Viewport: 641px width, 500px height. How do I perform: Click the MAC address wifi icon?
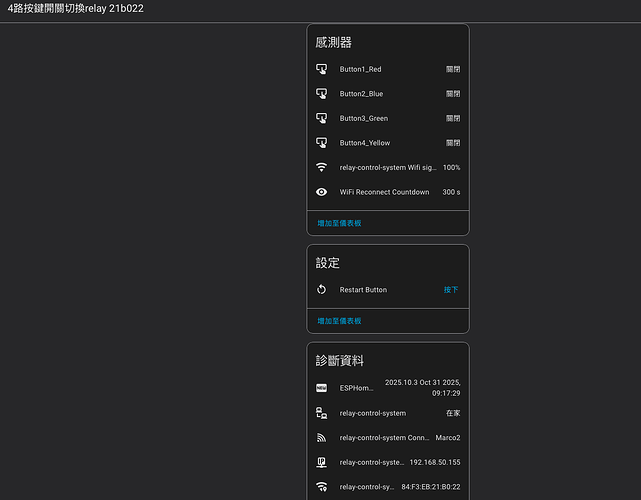[x=322, y=487]
